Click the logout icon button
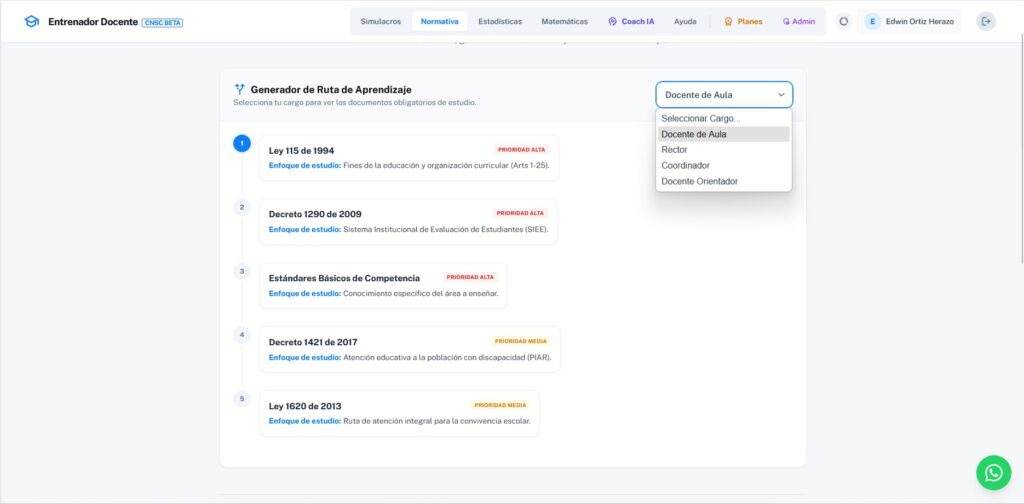This screenshot has height=504, width=1024. pos(986,21)
